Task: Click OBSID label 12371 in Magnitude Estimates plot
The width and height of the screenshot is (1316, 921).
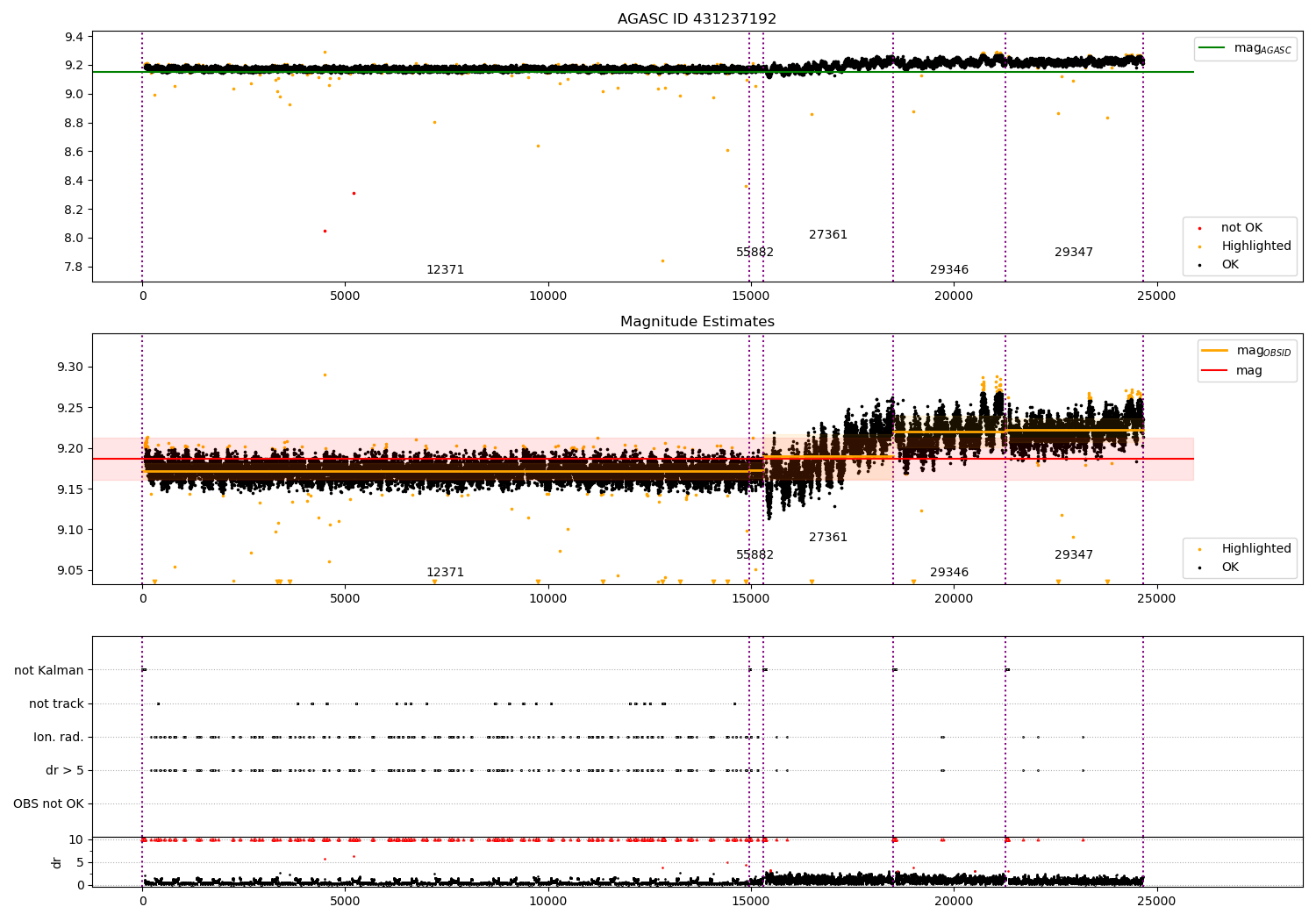Action: coord(445,573)
